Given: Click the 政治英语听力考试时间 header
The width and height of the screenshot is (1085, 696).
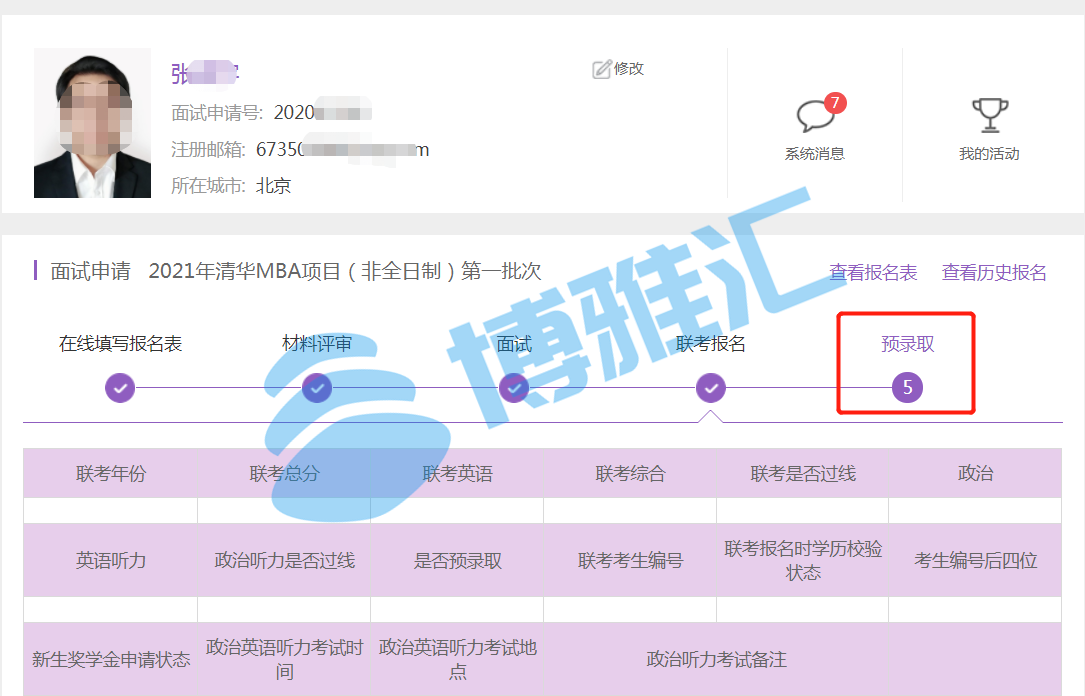Looking at the screenshot, I should (284, 659).
